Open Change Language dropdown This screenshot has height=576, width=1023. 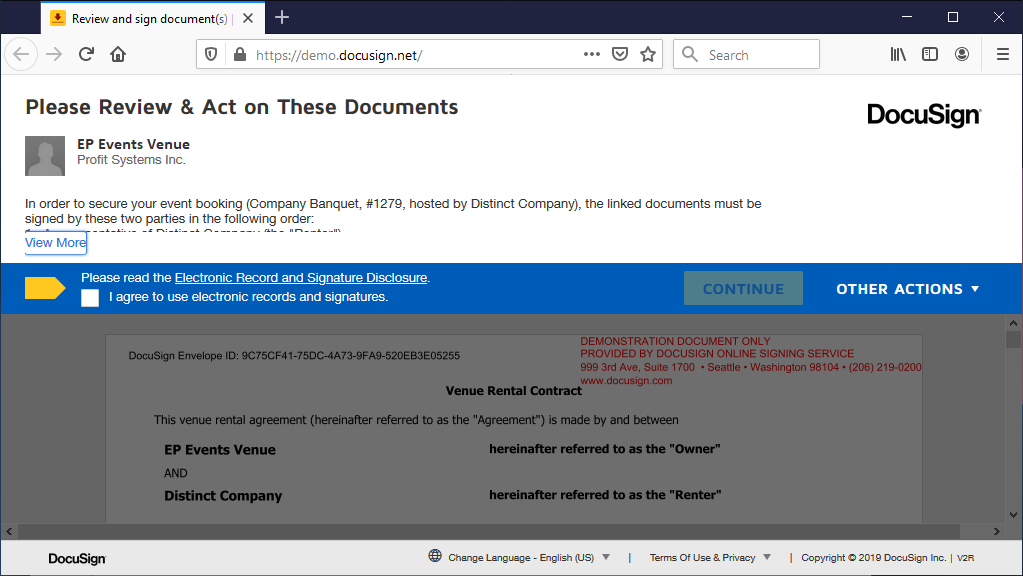(529, 558)
